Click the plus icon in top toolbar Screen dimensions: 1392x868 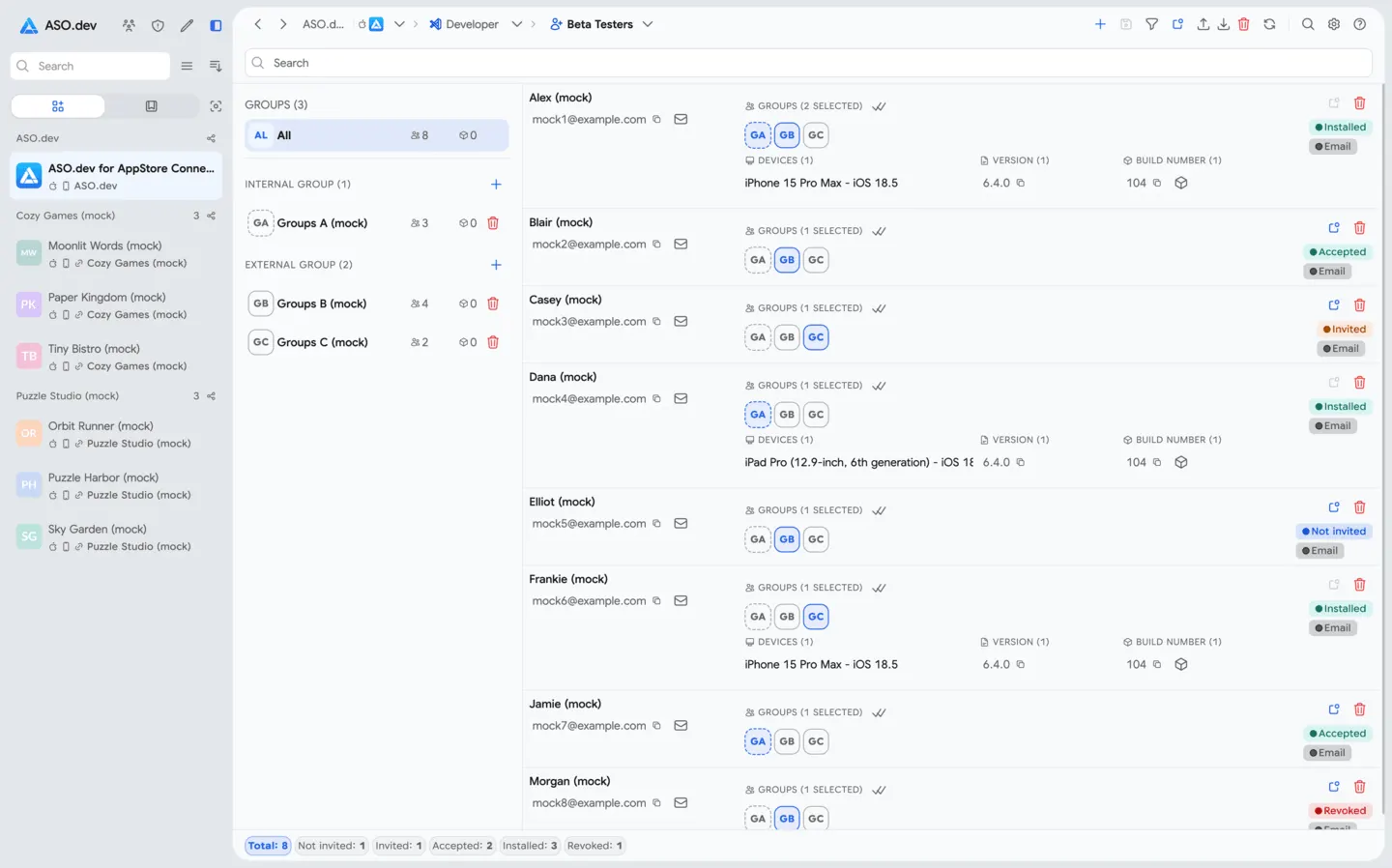point(1100,24)
